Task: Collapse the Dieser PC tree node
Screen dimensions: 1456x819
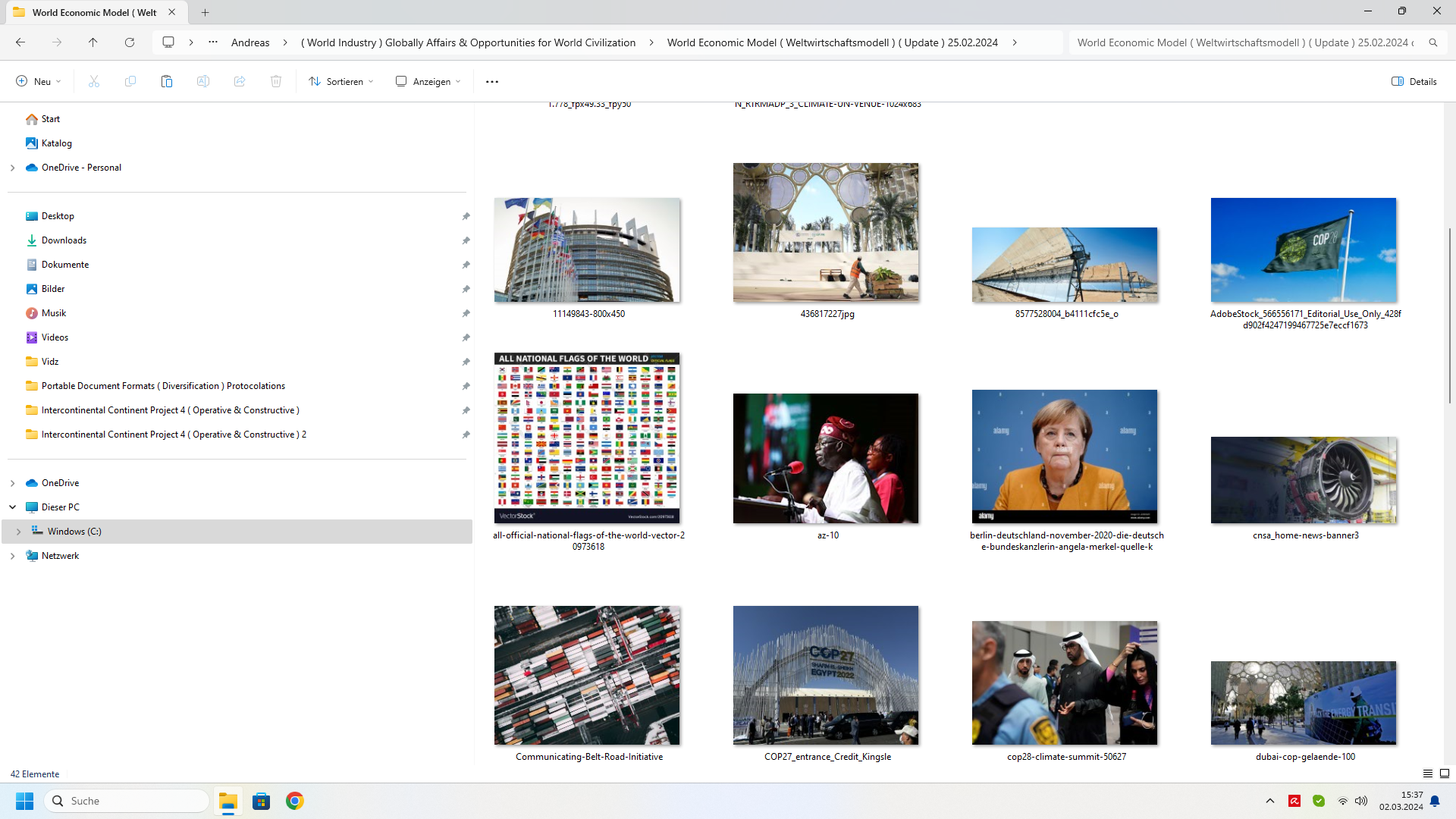Action: [12, 507]
